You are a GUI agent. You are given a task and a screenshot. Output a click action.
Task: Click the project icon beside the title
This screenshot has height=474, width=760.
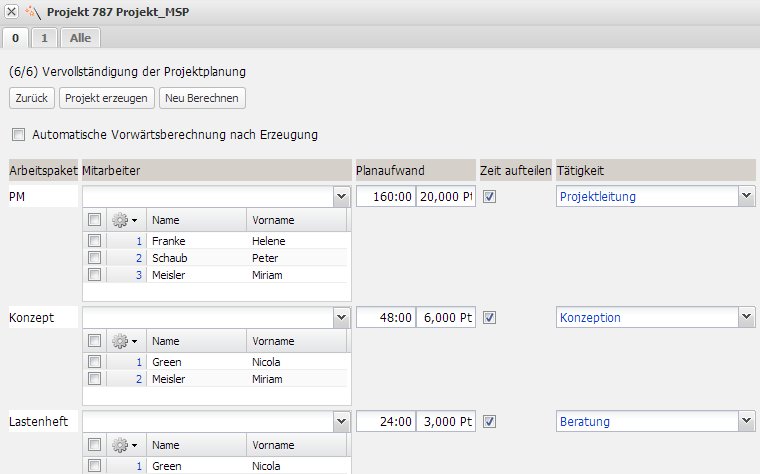pyautogui.click(x=31, y=11)
